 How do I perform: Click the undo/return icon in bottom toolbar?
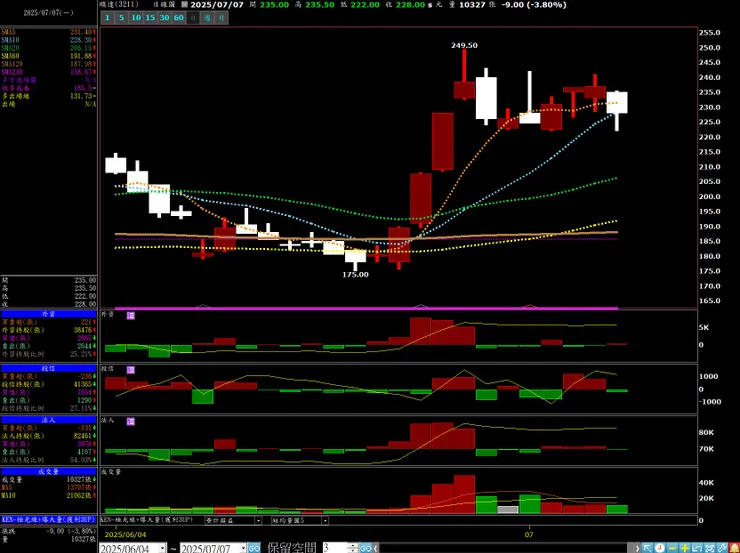[x=697, y=548]
